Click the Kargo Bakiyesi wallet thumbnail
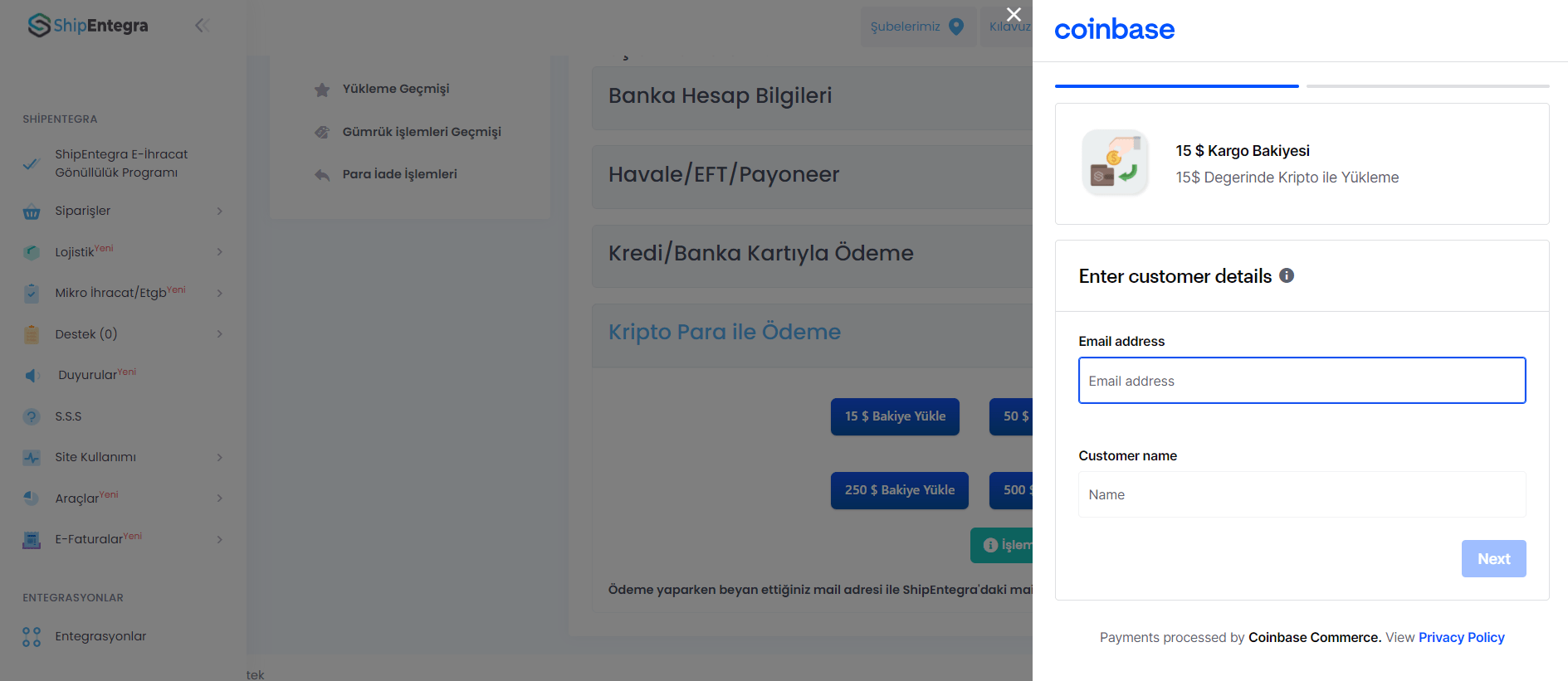The height and width of the screenshot is (681, 1568). [1115, 163]
